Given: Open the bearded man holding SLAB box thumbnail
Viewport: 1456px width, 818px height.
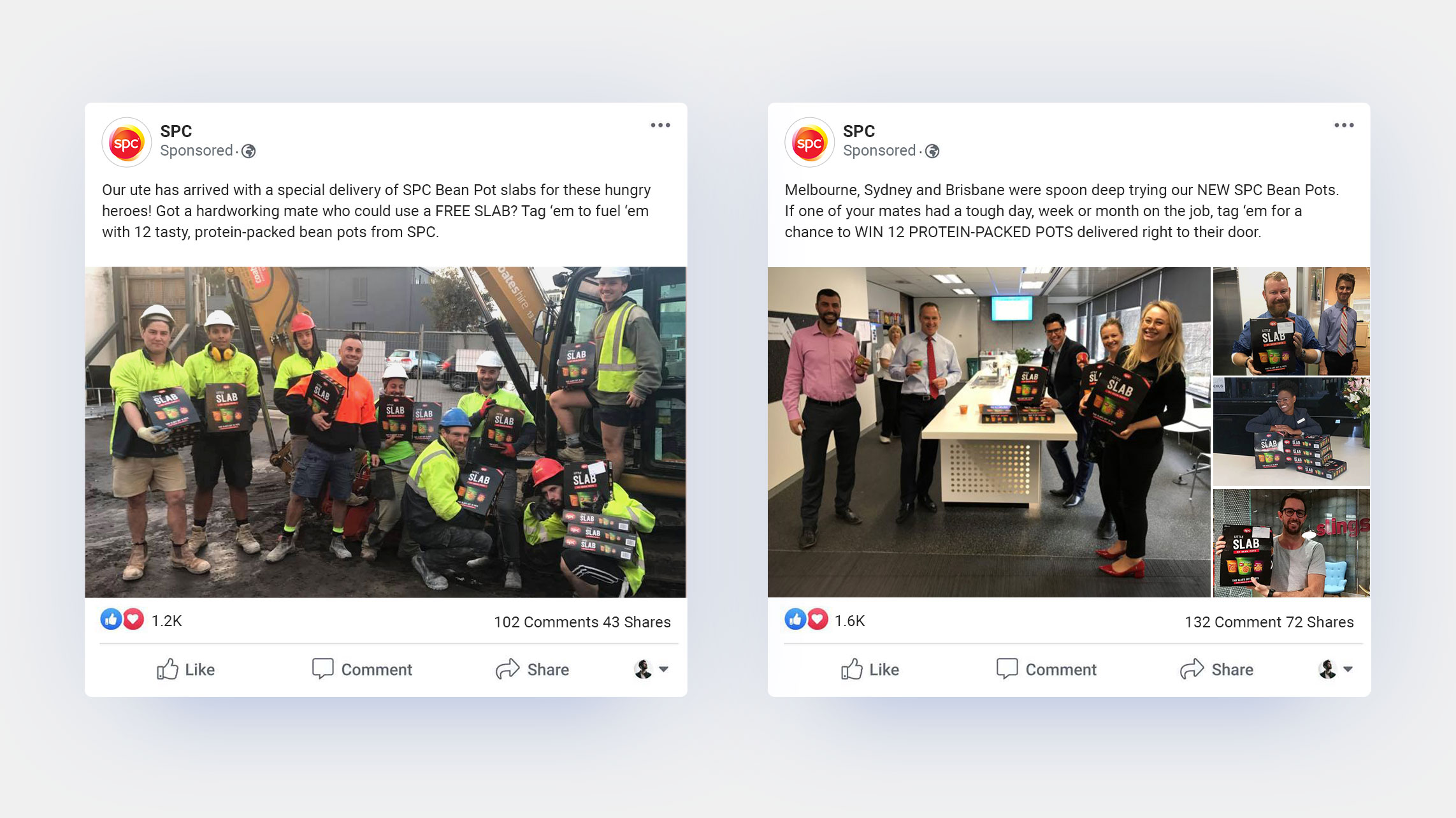Looking at the screenshot, I should pyautogui.click(x=1291, y=321).
